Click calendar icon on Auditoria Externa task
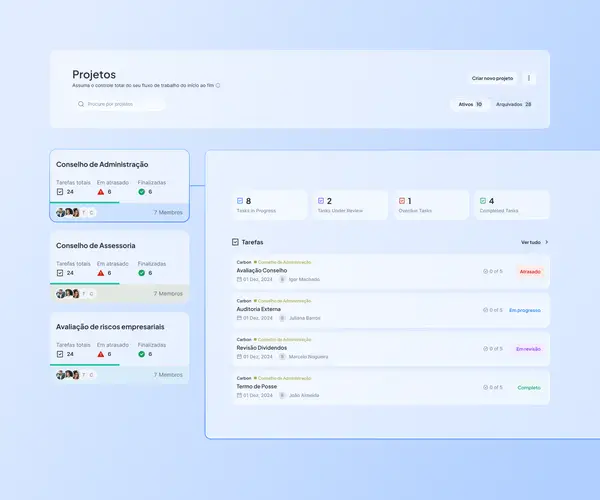 pos(239,318)
